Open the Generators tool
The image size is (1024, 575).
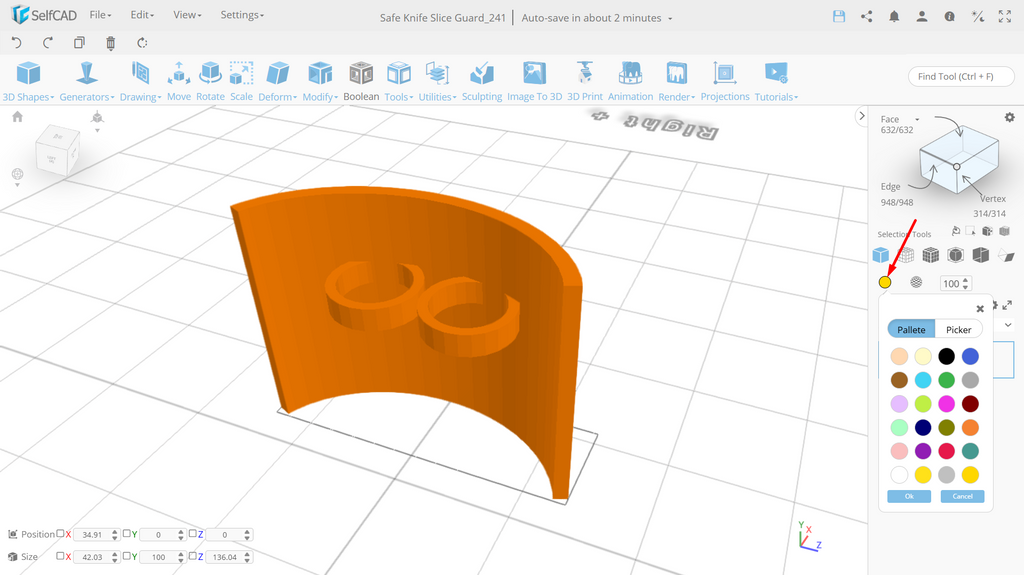87,82
